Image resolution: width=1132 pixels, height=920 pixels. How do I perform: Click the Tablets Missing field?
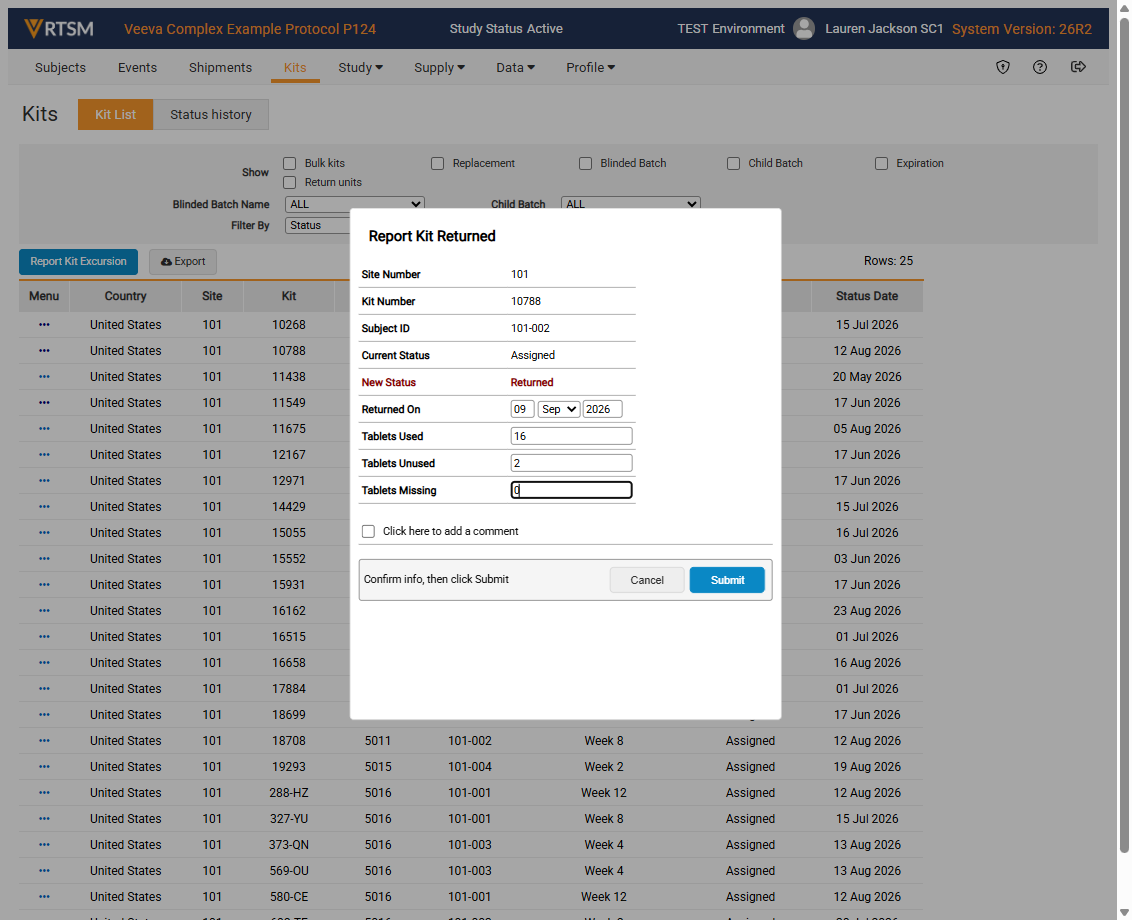(571, 490)
